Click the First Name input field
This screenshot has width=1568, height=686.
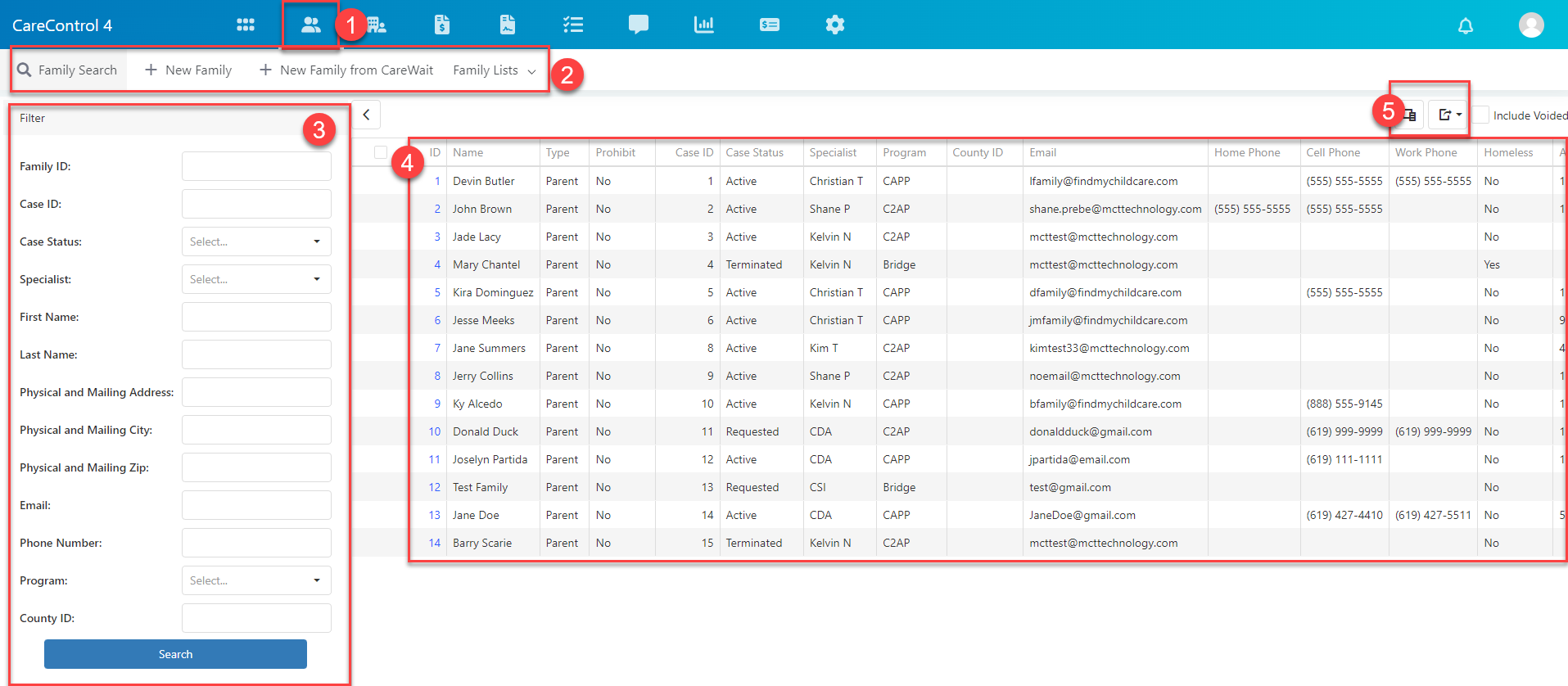point(256,317)
